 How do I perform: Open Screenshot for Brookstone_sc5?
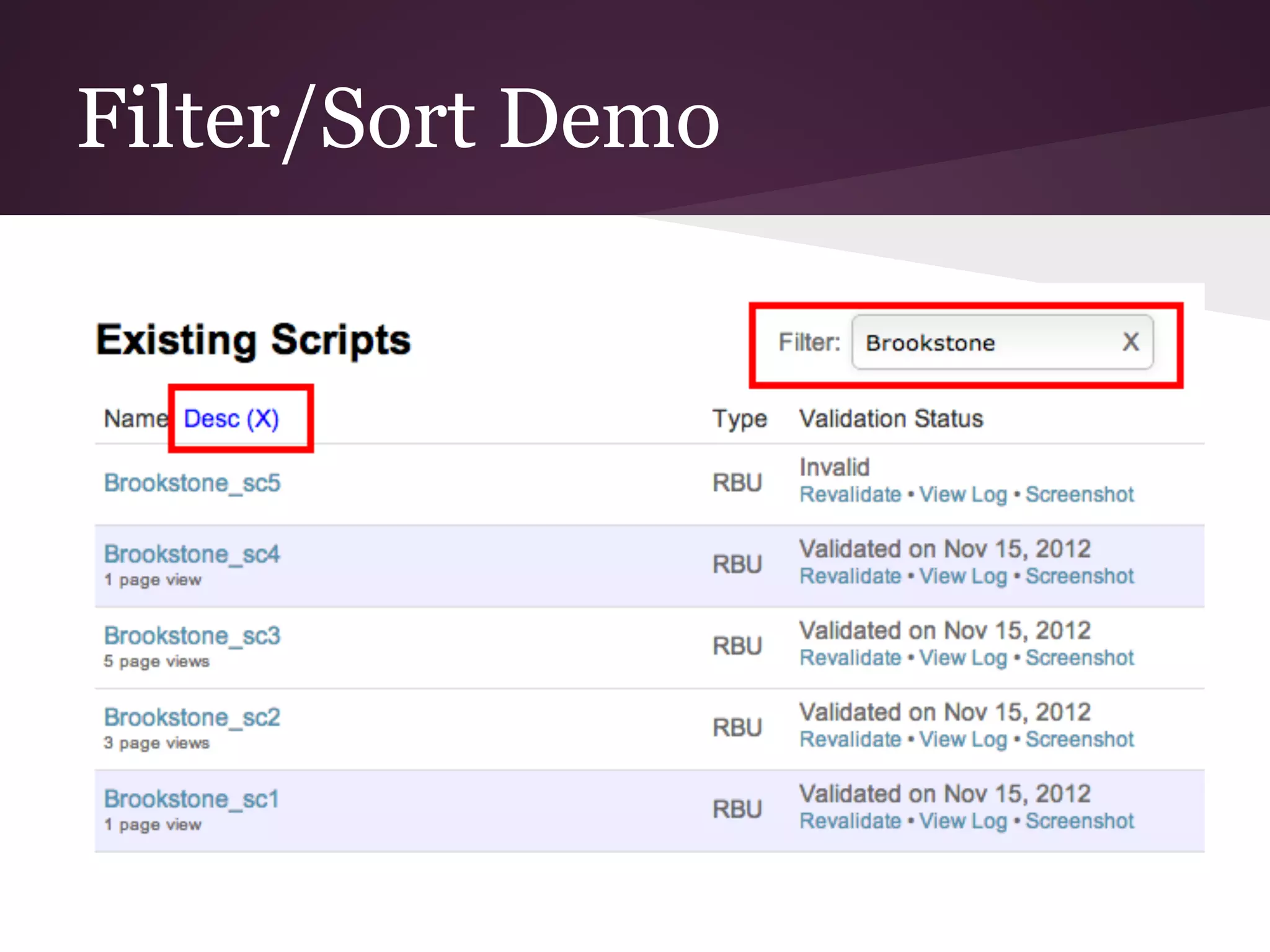pos(1080,495)
